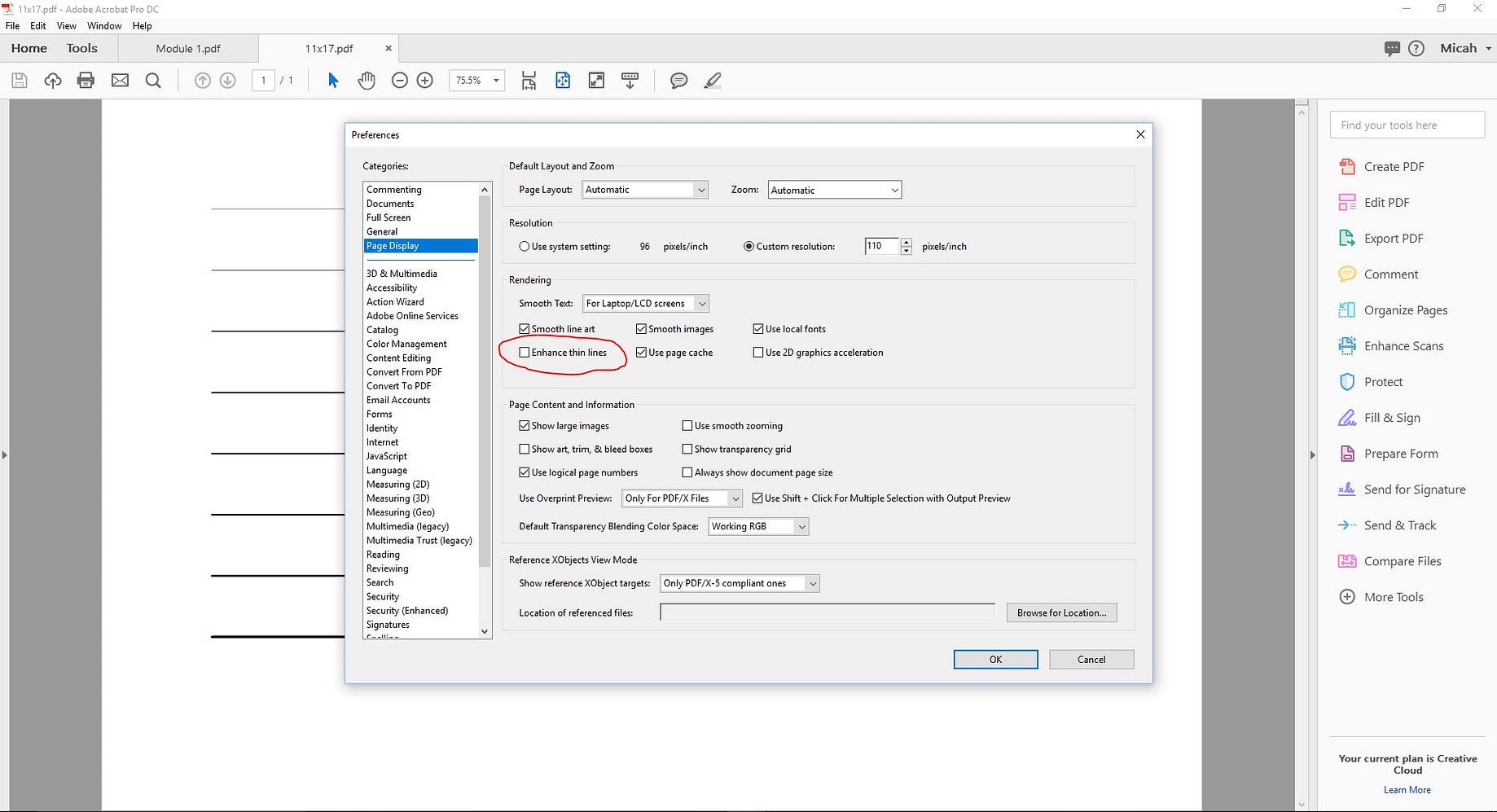The width and height of the screenshot is (1497, 812).
Task: Open More Tools in sidebar
Action: click(x=1381, y=597)
